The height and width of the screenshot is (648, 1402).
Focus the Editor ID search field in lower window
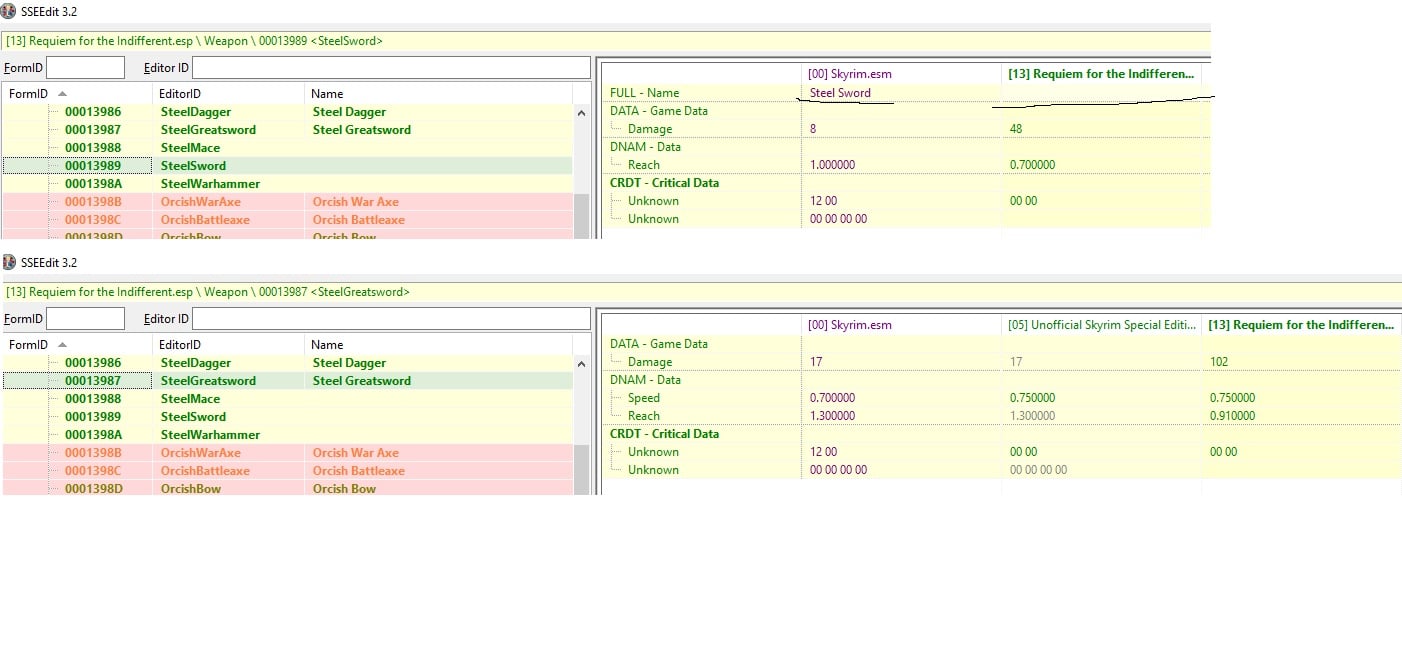(x=391, y=318)
